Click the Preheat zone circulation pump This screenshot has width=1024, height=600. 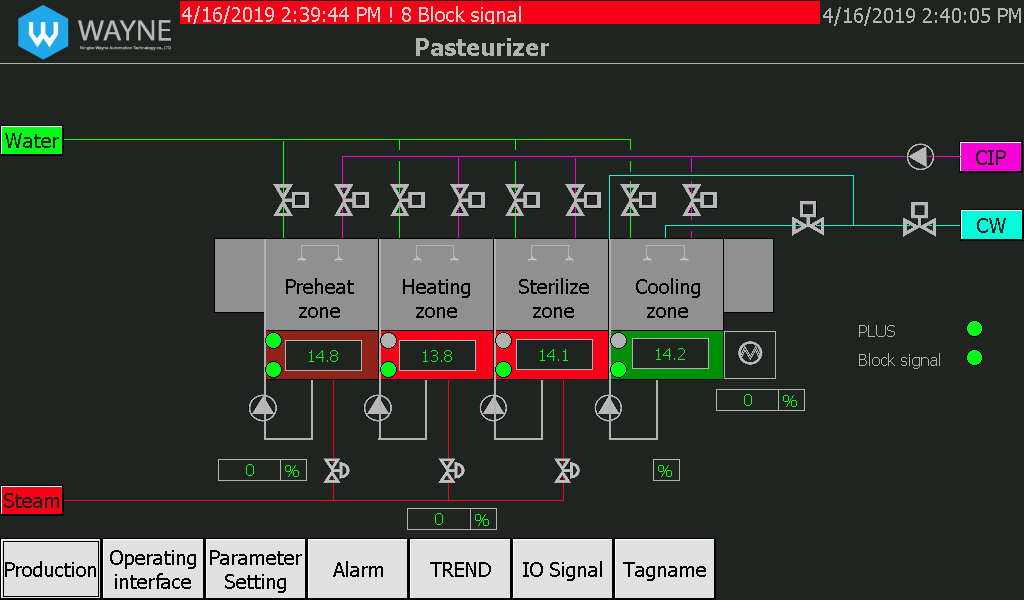[263, 407]
